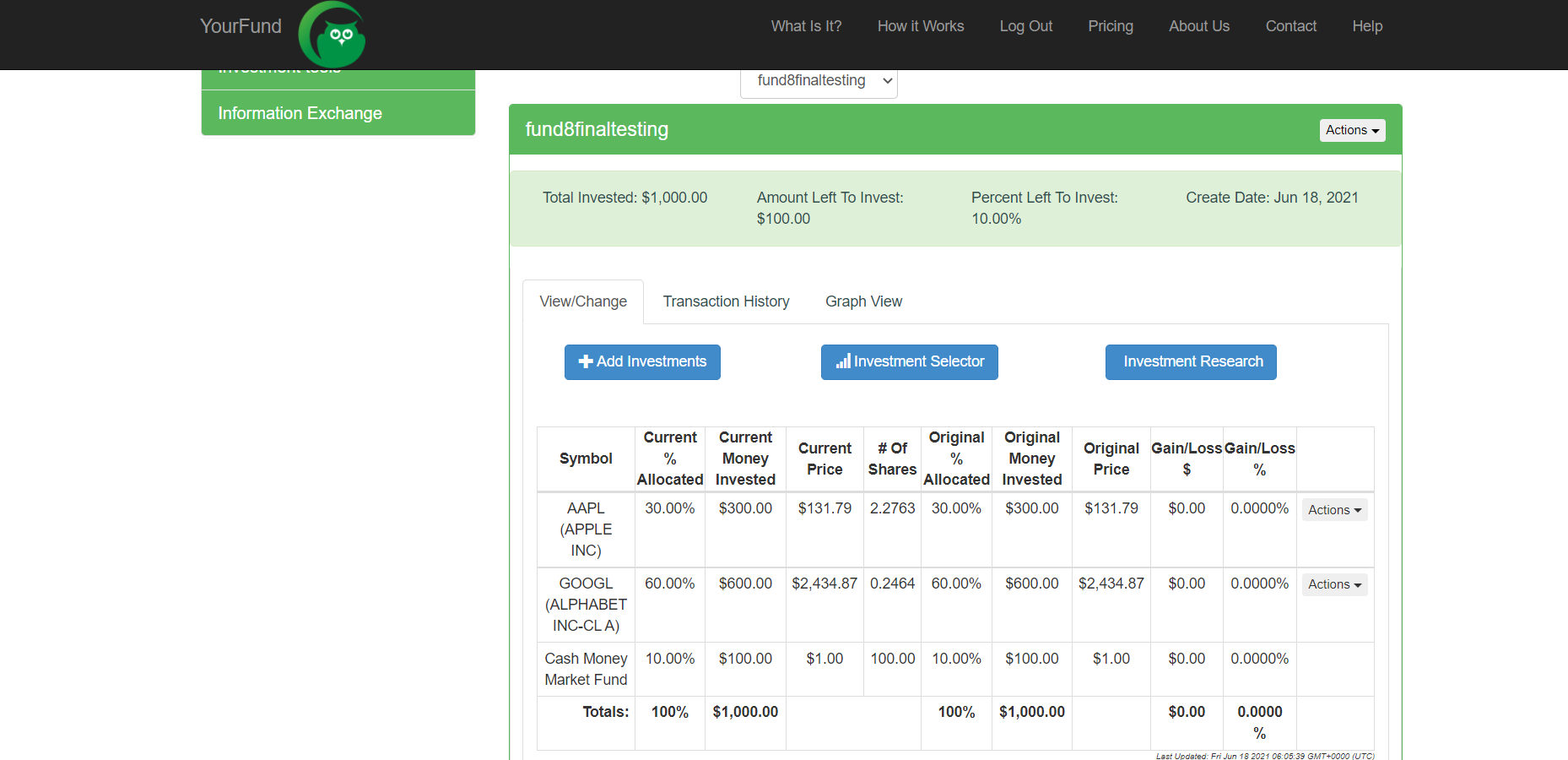
Task: Select the View/Change tab
Action: click(583, 301)
